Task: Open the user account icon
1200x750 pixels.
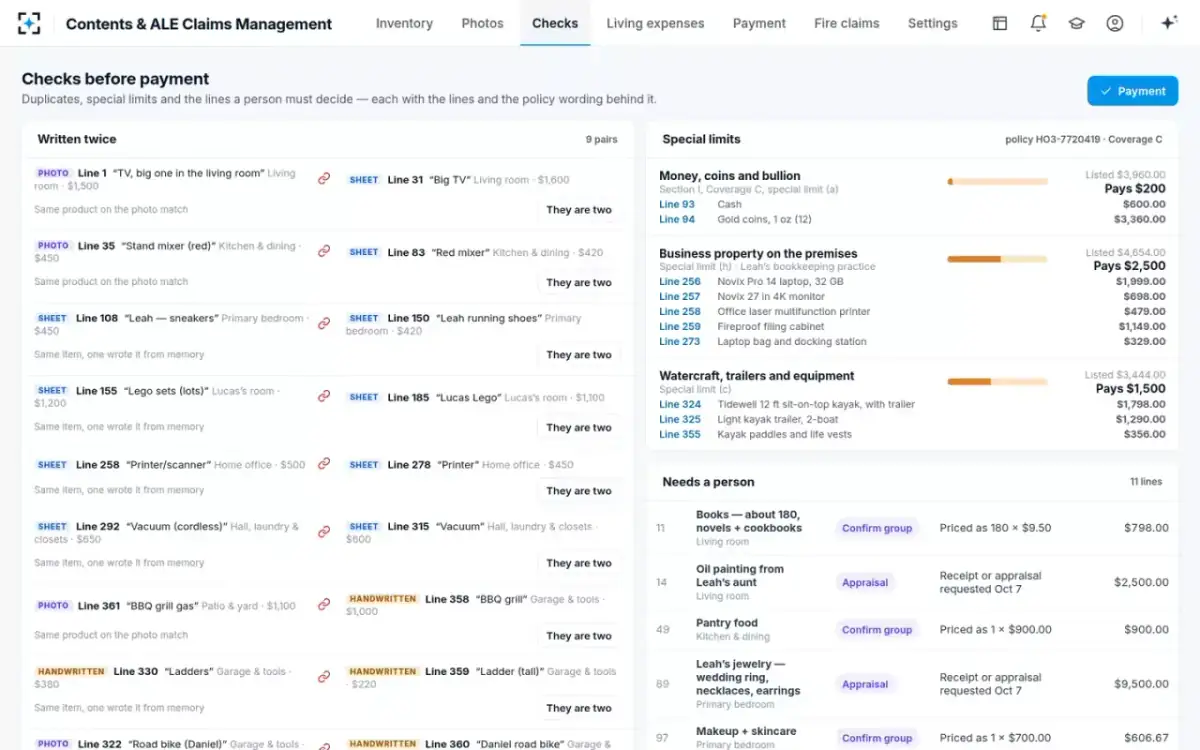Action: (1115, 23)
